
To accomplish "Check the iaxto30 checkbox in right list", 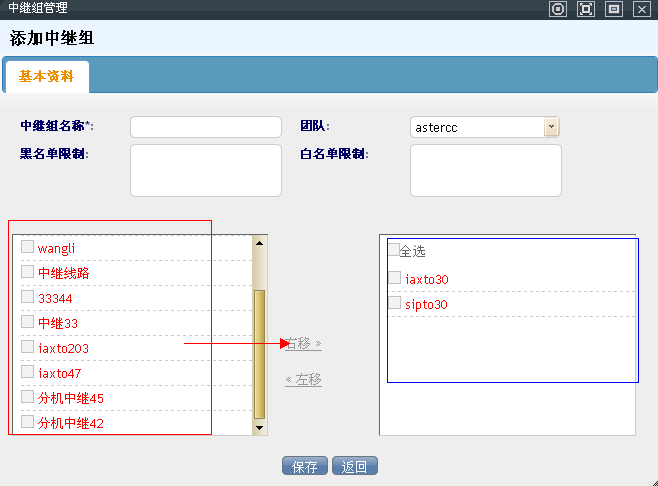I will click(395, 278).
